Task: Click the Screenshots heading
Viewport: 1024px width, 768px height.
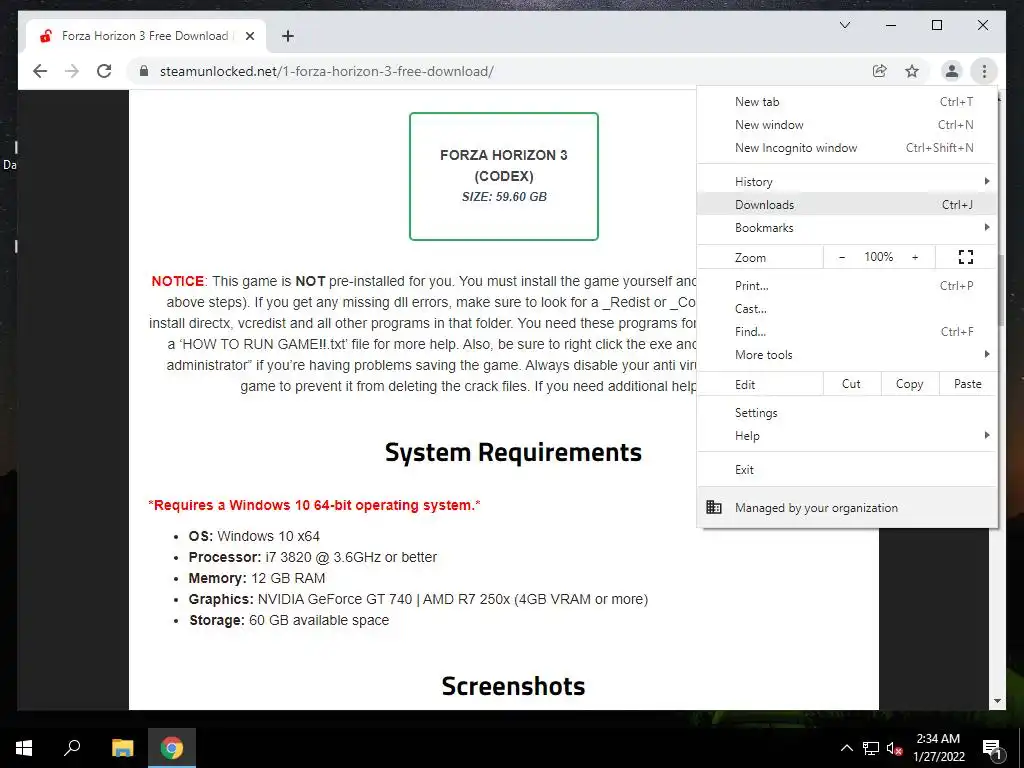Action: tap(513, 686)
